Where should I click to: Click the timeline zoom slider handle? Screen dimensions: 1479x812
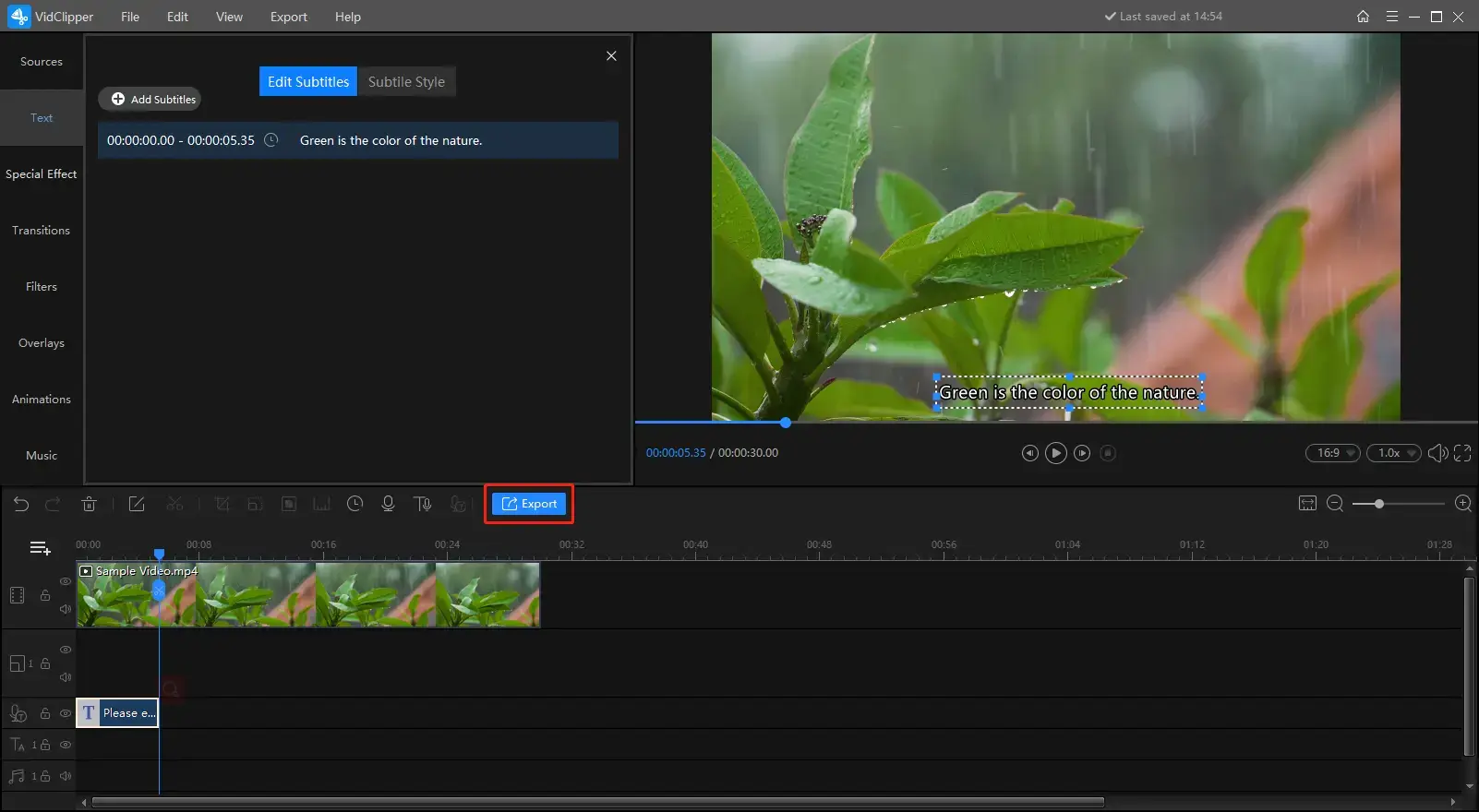coord(1379,504)
